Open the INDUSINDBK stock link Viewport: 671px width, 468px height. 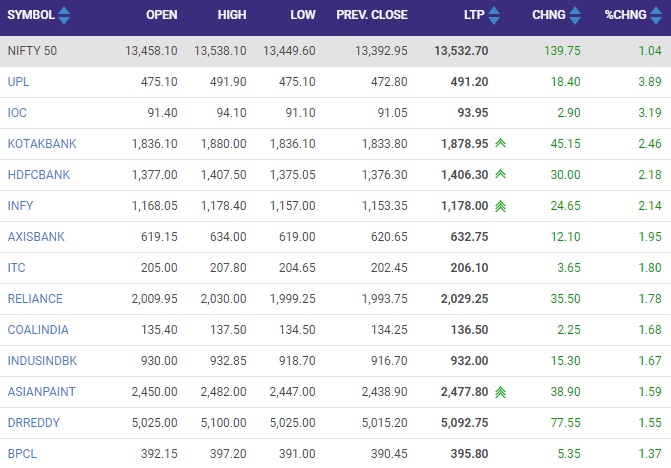[x=42, y=361]
